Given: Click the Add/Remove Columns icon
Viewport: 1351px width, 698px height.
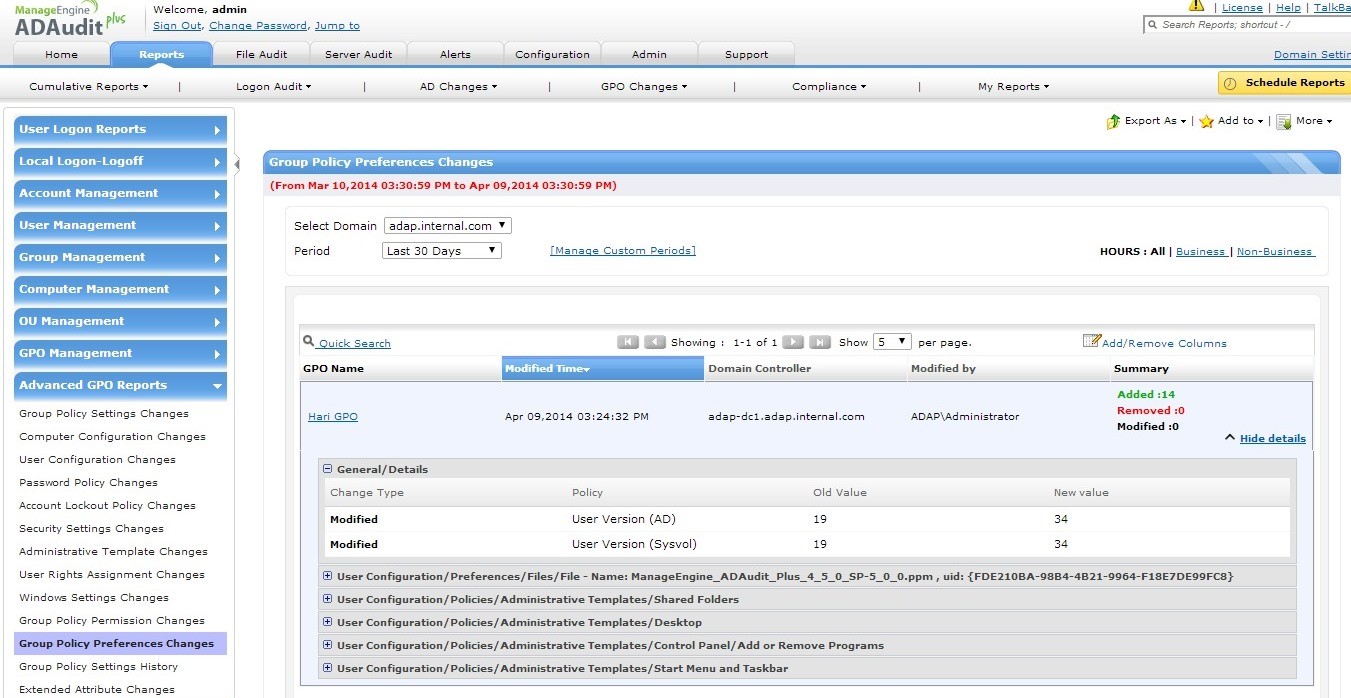Looking at the screenshot, I should (x=1091, y=342).
